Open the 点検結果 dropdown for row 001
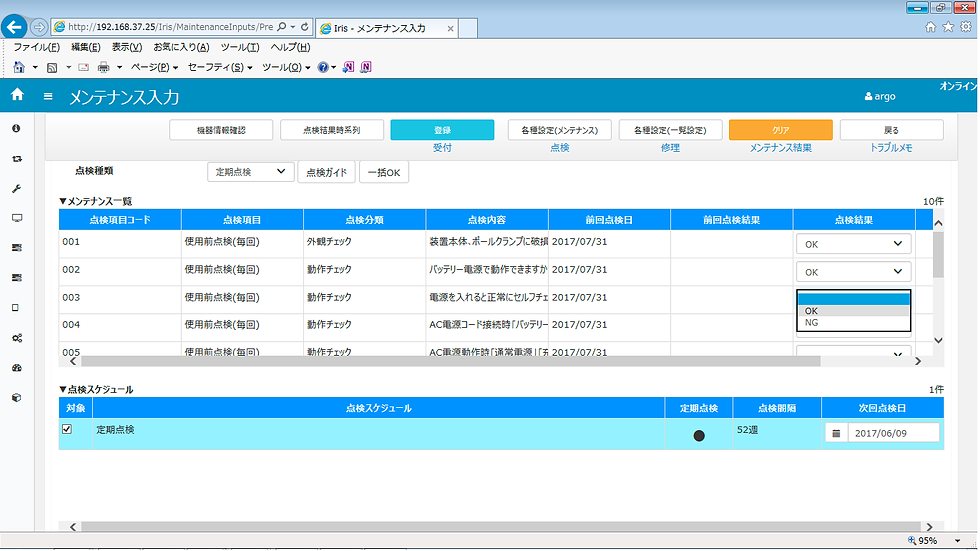 click(853, 244)
